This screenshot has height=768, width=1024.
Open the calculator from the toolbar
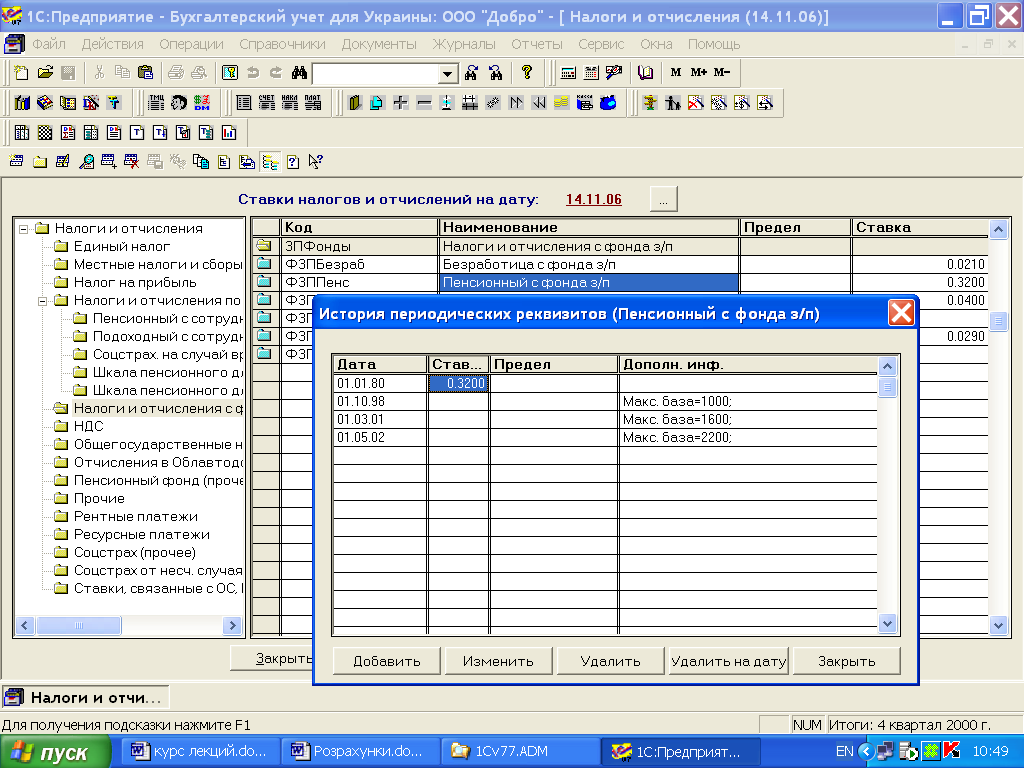point(568,73)
